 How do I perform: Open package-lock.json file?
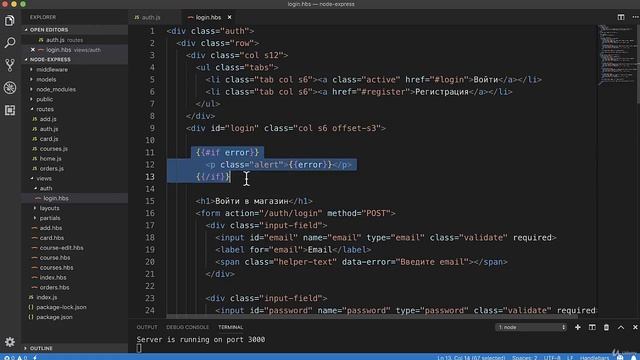click(61, 307)
